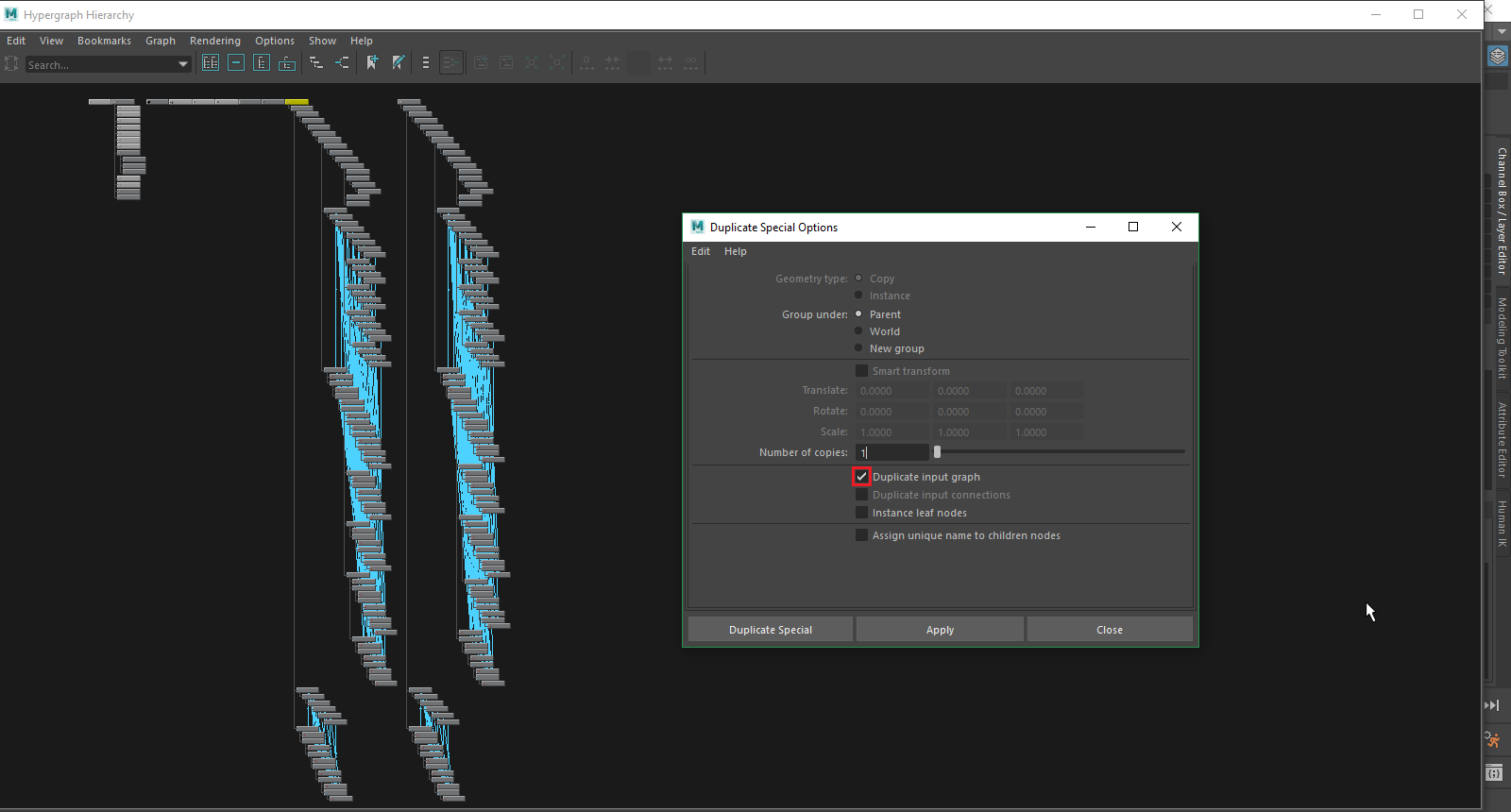Screen dimensions: 1511x812
Task: Switch to Human IK side tab
Action: click(1502, 524)
